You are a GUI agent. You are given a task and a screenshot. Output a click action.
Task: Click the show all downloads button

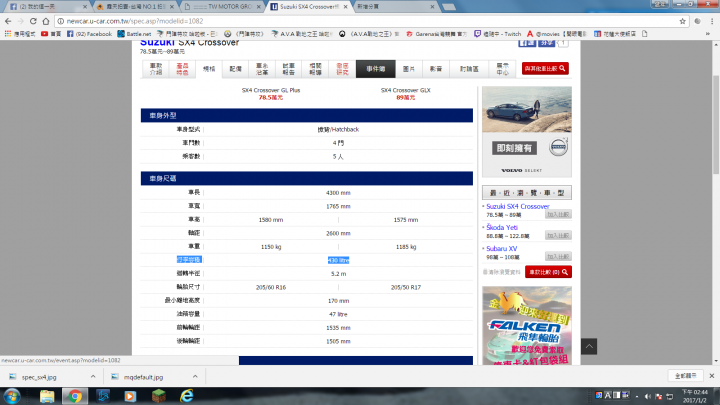click(x=686, y=376)
